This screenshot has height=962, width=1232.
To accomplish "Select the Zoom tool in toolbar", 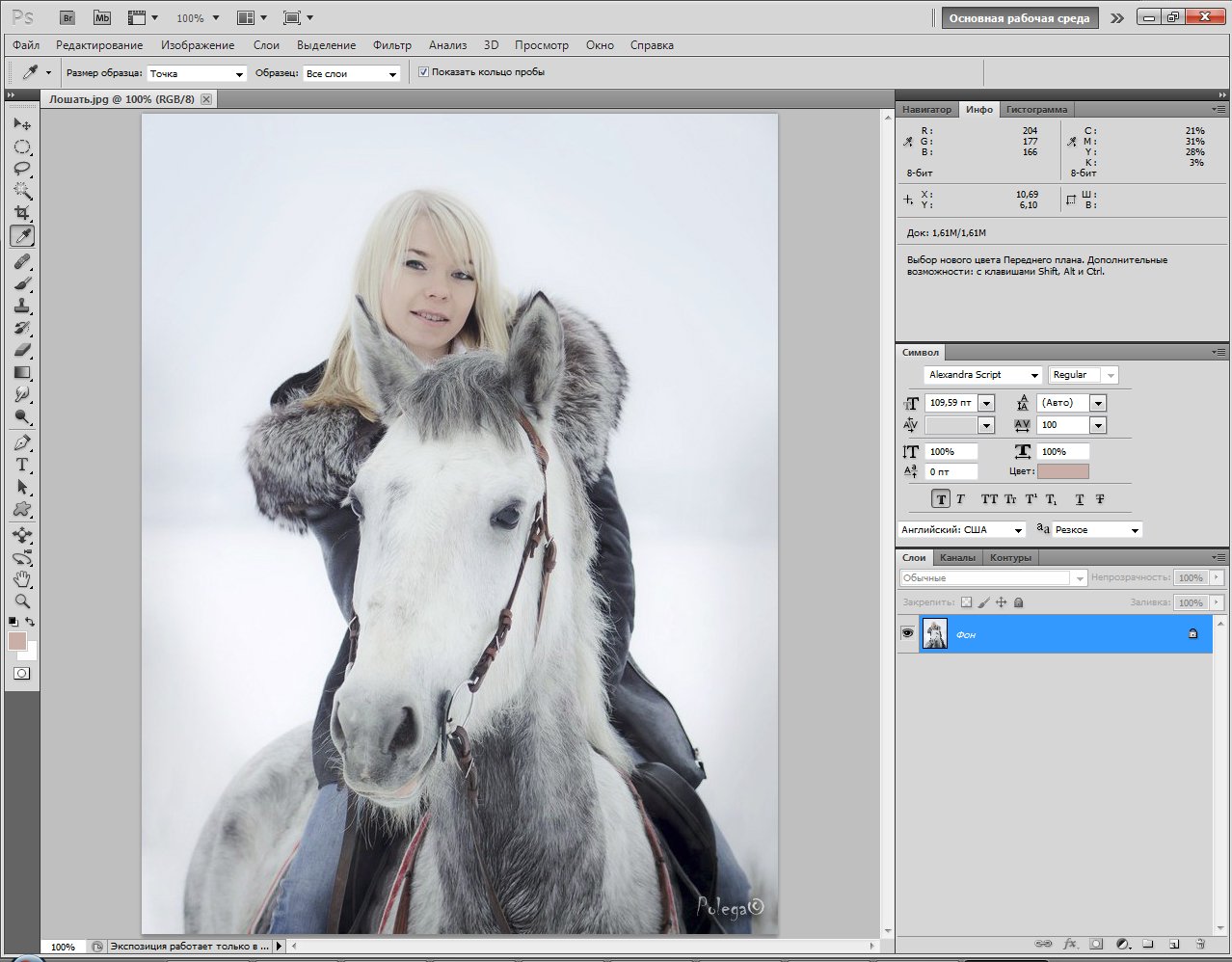I will coord(22,601).
